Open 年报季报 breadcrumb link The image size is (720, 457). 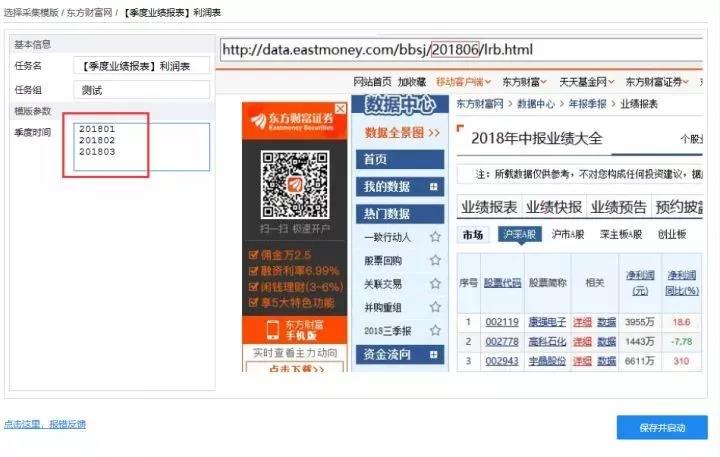point(587,104)
